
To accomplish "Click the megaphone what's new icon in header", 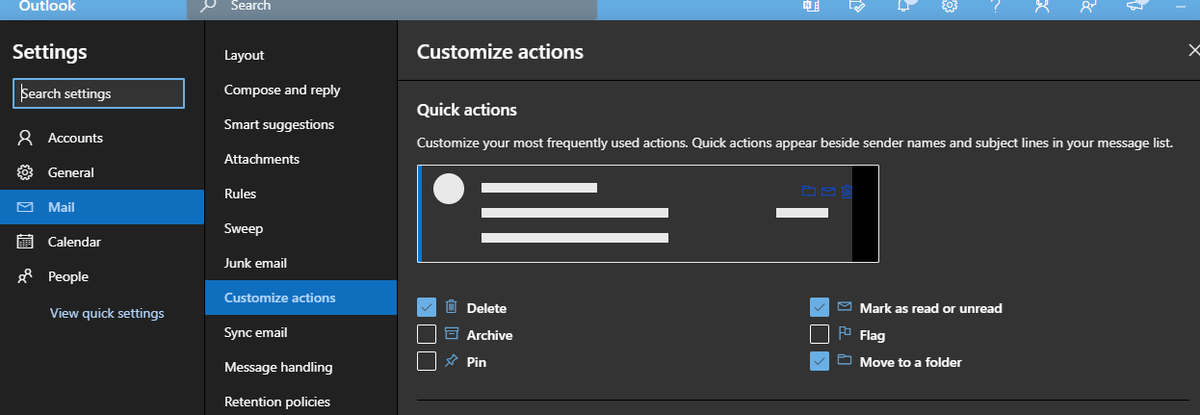I will point(1135,6).
